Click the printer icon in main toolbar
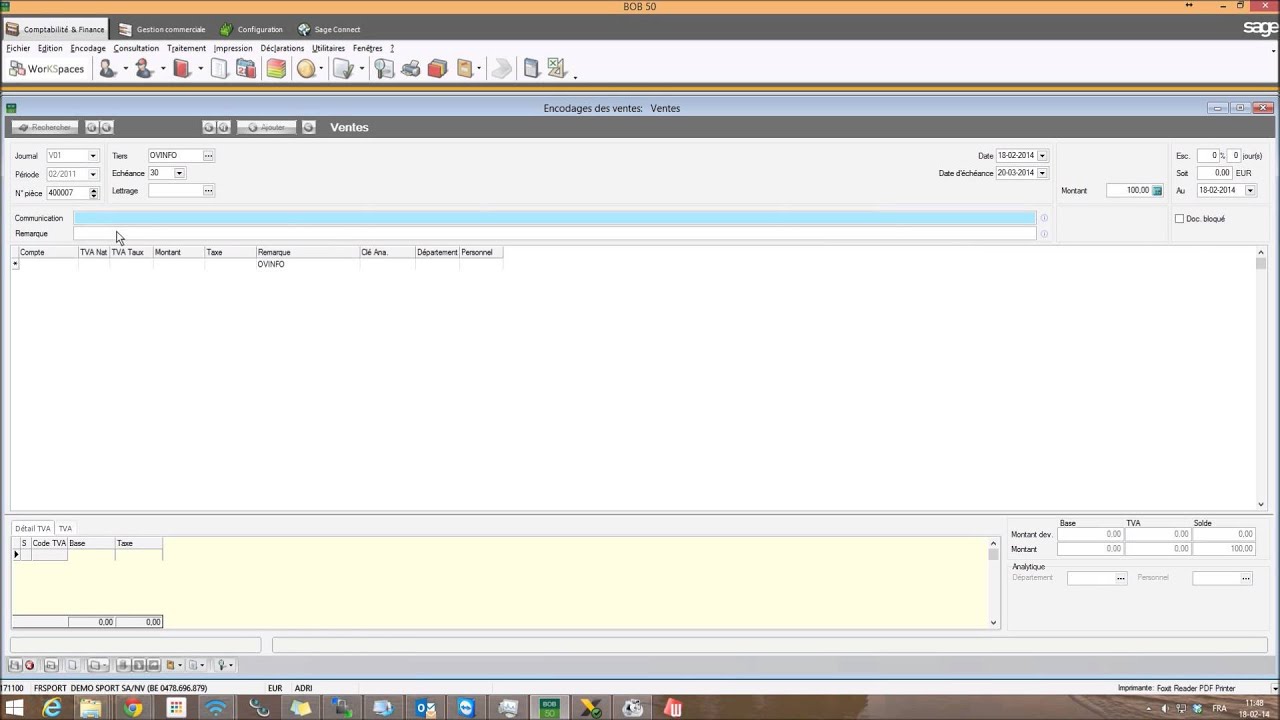 pyautogui.click(x=410, y=69)
